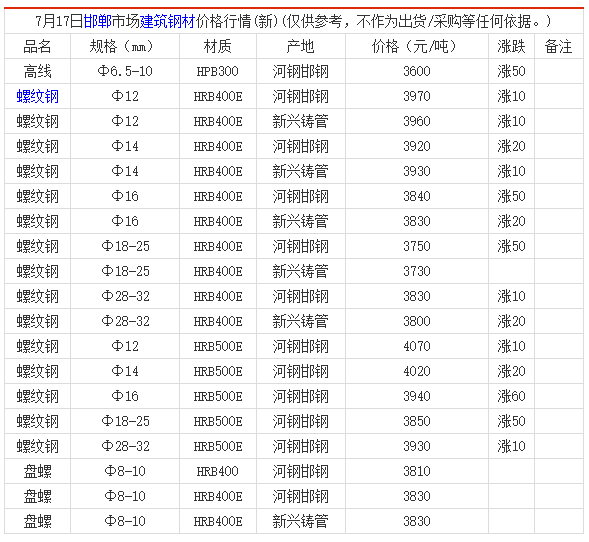The width and height of the screenshot is (589, 542).
Task: Click the price cell 3970
Action: pos(417,96)
